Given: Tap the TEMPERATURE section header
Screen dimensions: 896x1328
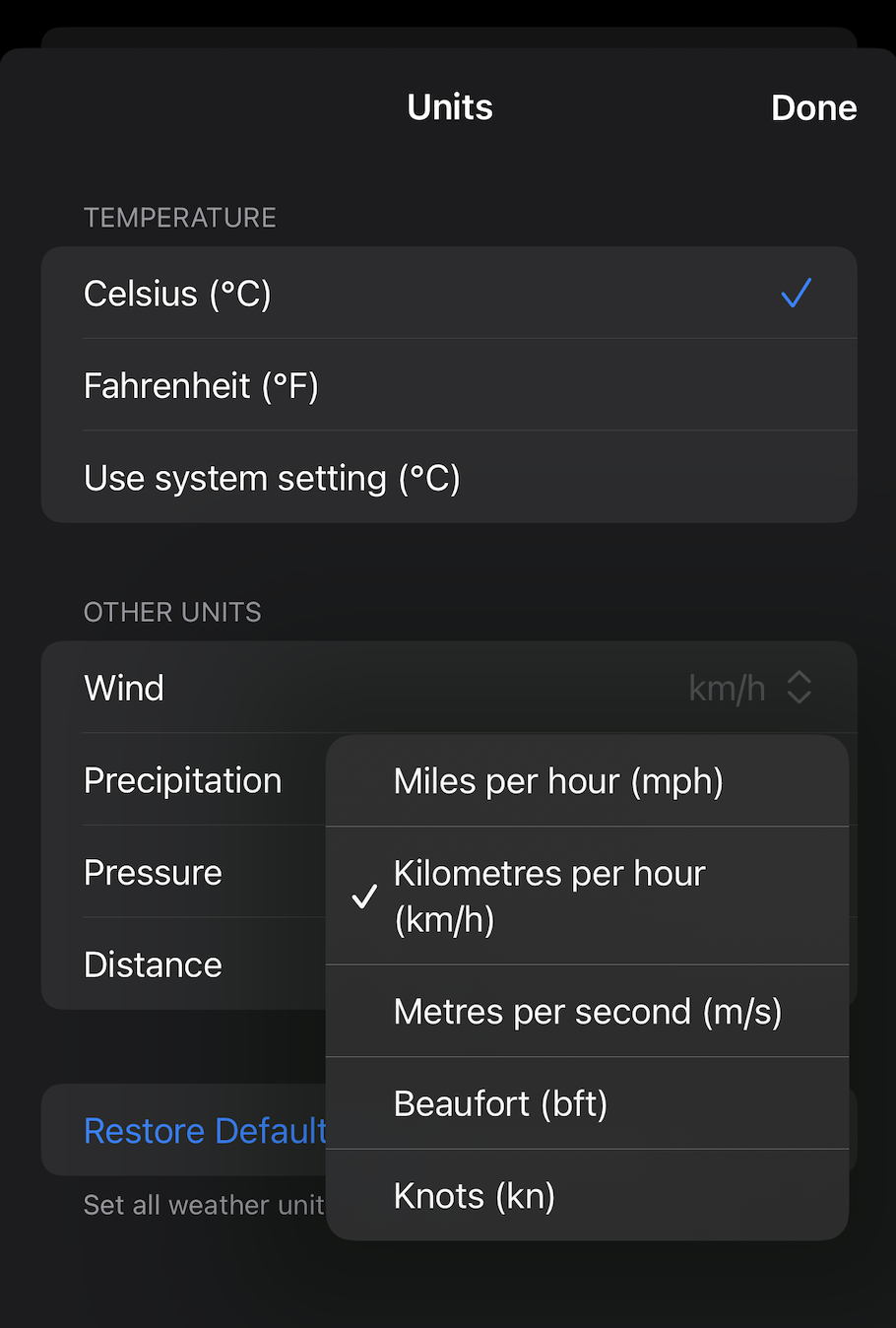Looking at the screenshot, I should point(180,218).
